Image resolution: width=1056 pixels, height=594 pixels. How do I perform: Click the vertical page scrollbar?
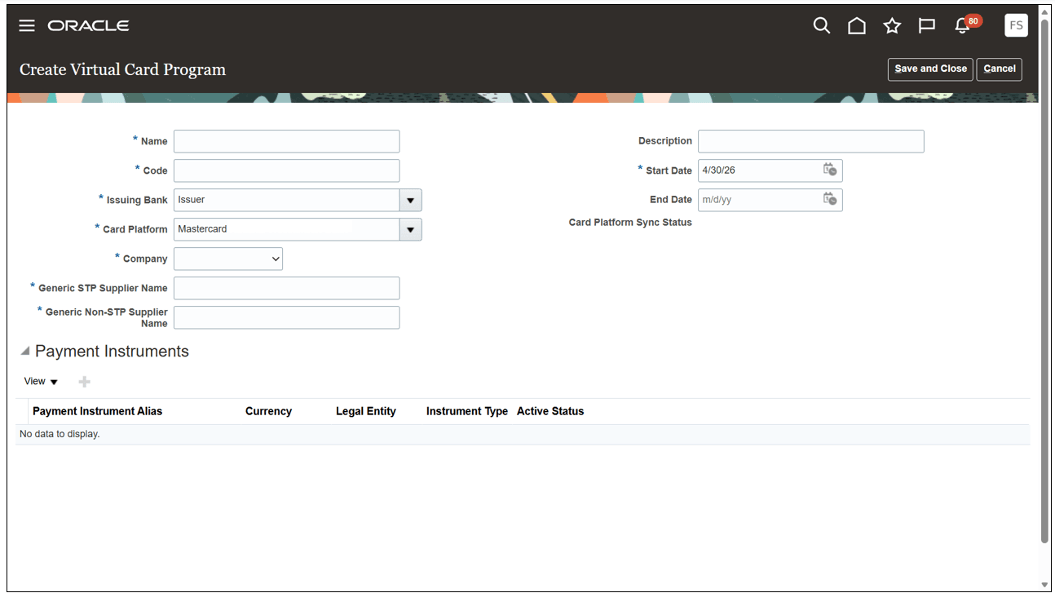click(x=1045, y=283)
